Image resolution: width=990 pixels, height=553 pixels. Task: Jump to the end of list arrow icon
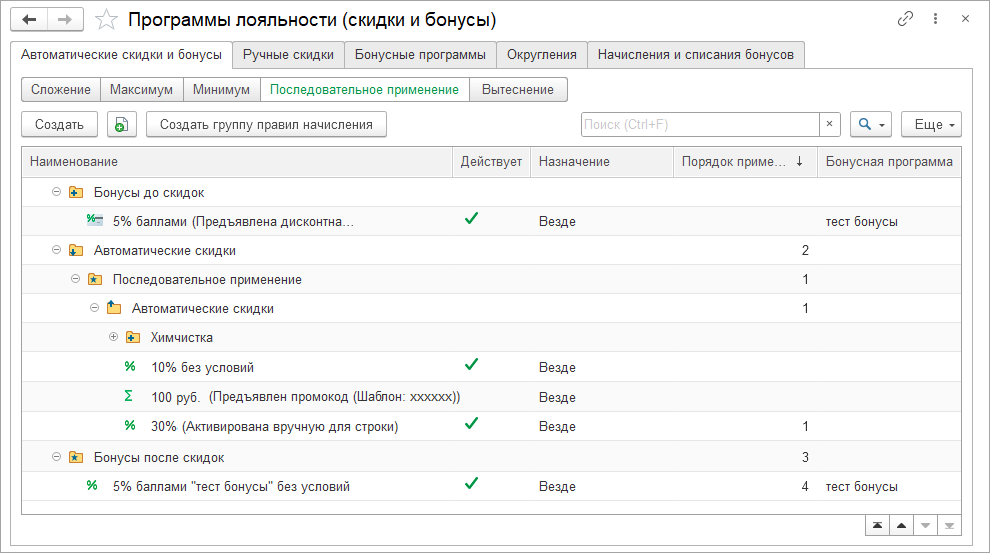[x=949, y=526]
